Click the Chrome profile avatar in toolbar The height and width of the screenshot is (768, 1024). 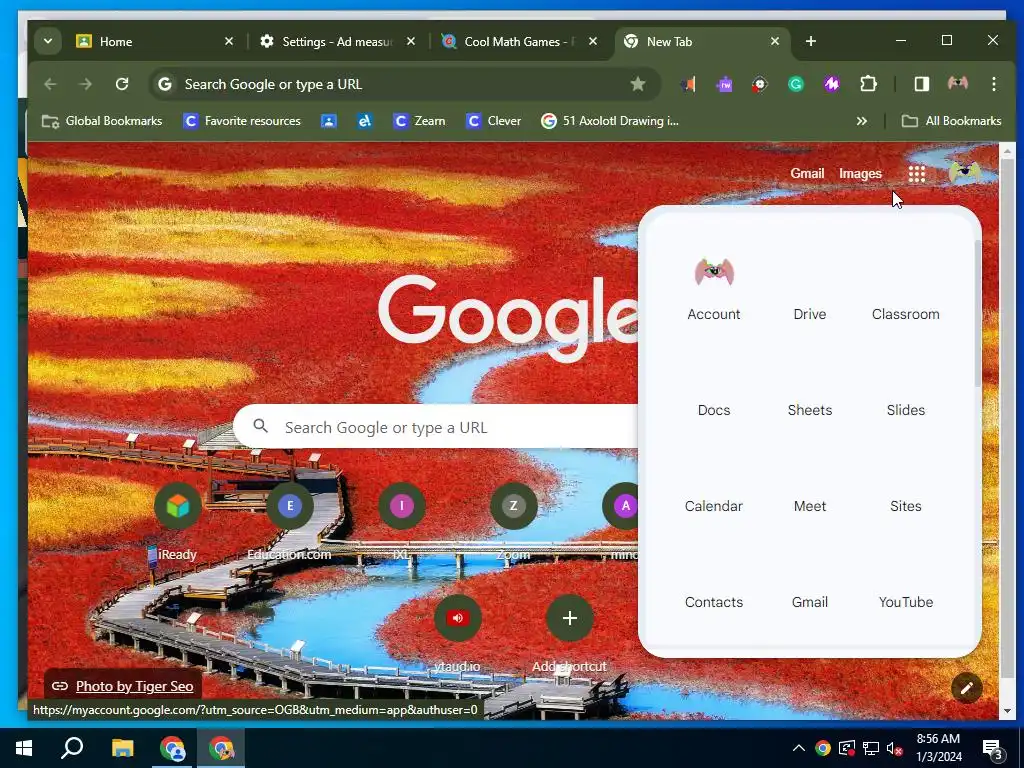957,84
